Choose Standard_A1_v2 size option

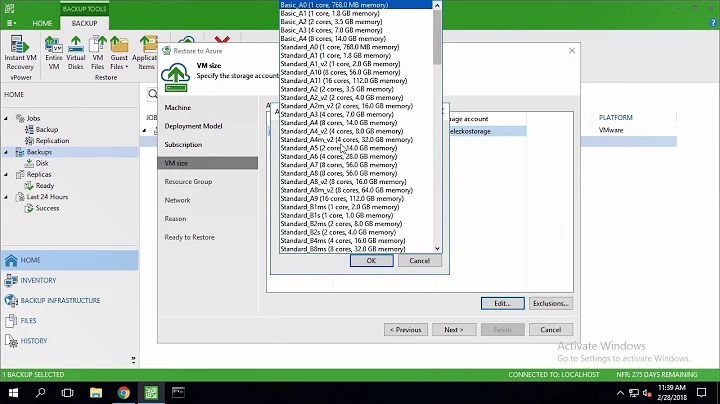[356, 64]
